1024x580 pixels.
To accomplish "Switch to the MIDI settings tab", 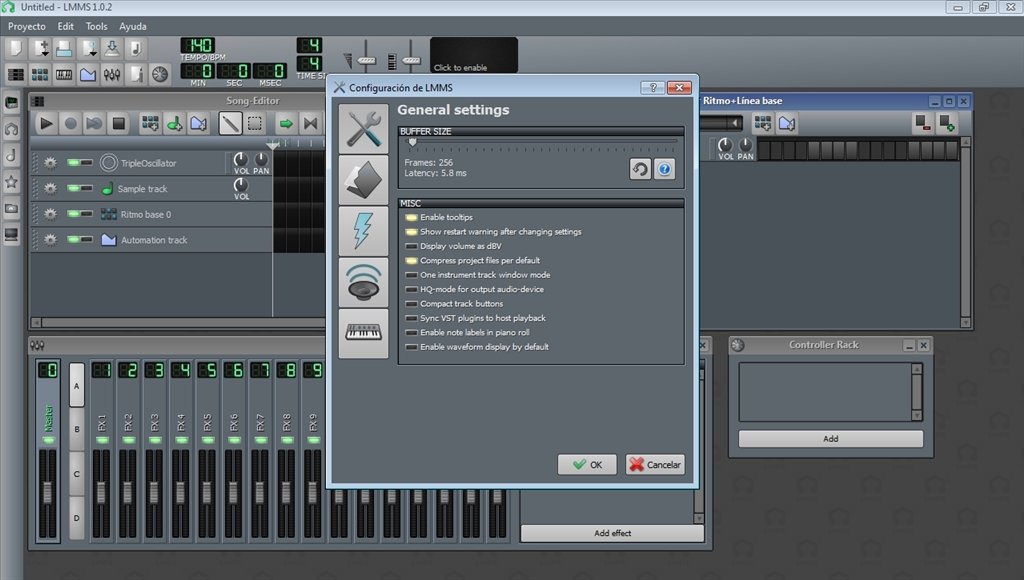I will (x=364, y=334).
